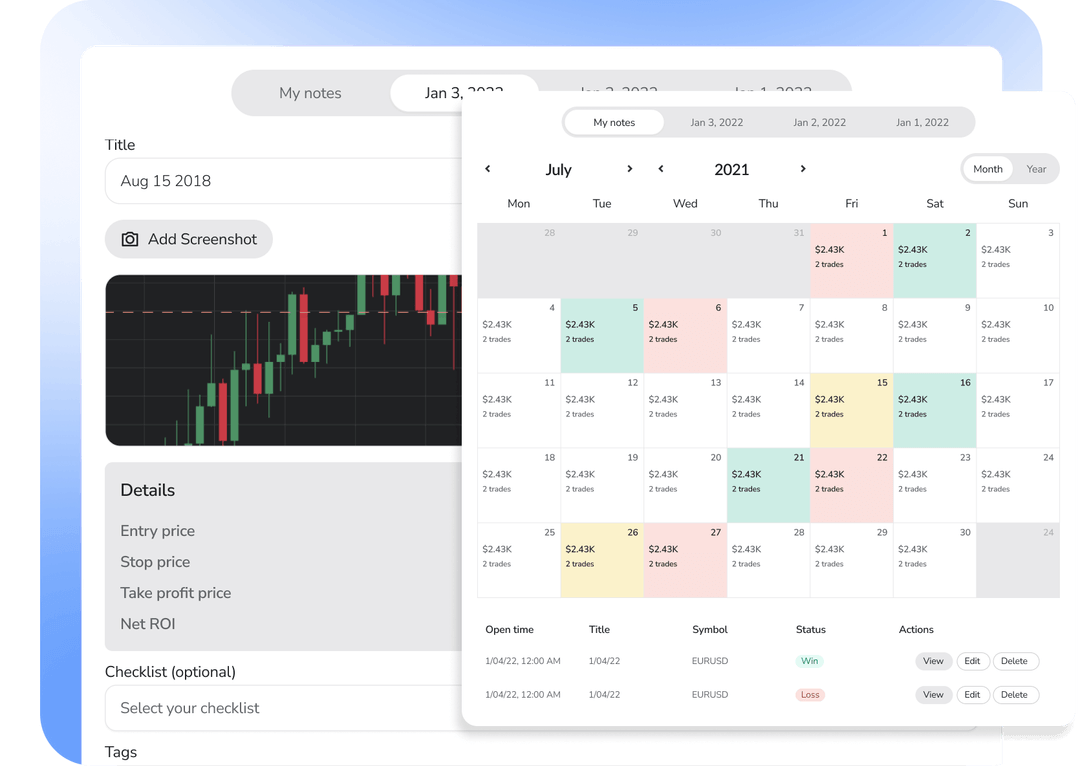1080x766 pixels.
Task: Delete the first trade in the list
Action: (1015, 661)
